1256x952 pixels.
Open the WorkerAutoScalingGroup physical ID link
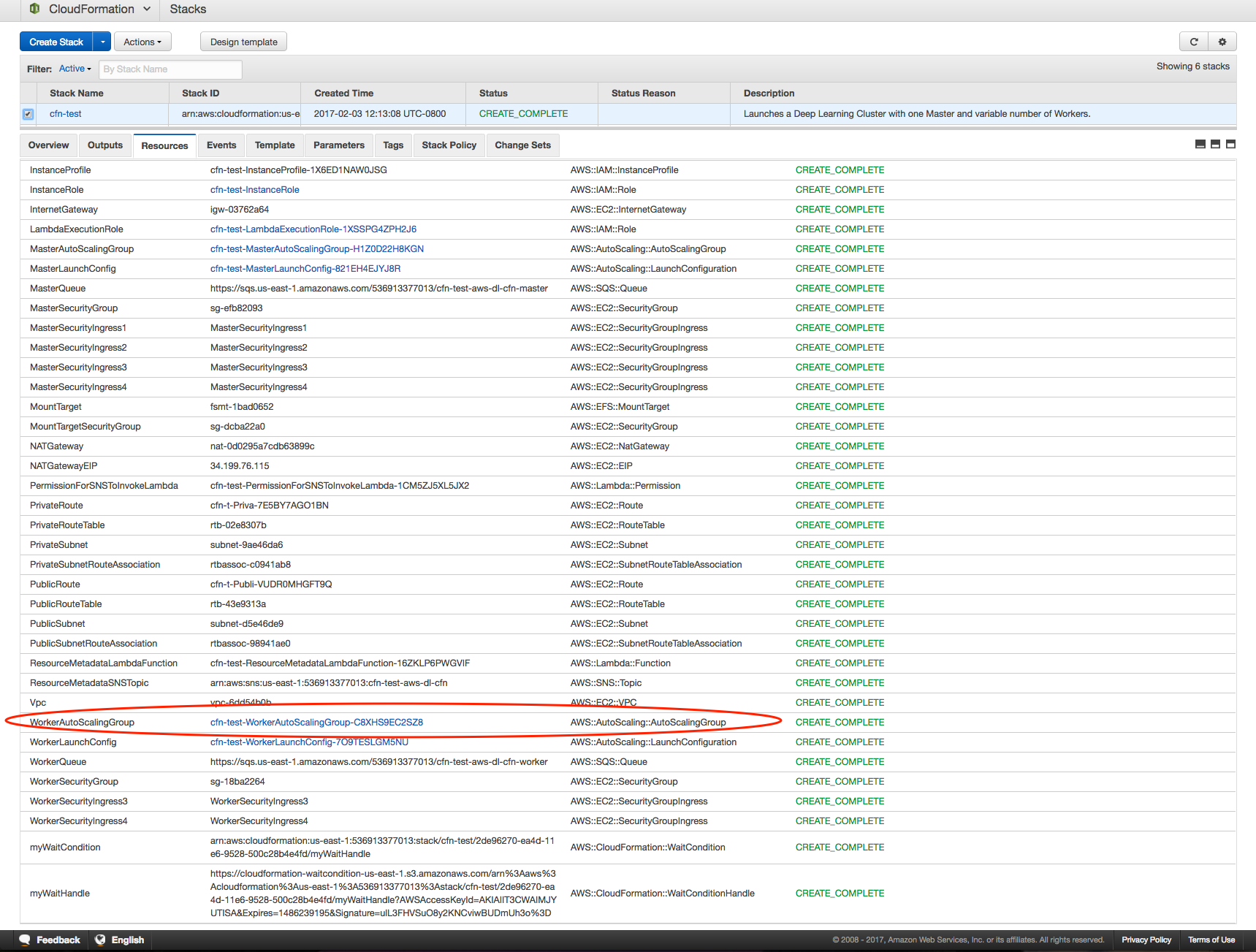point(316,723)
